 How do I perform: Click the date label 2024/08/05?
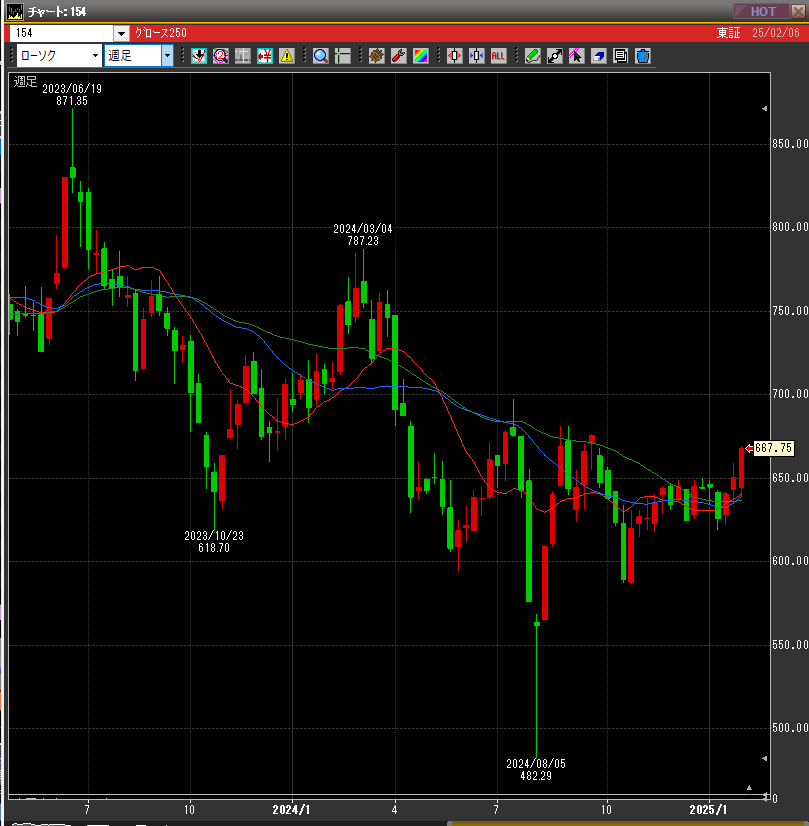pyautogui.click(x=536, y=764)
